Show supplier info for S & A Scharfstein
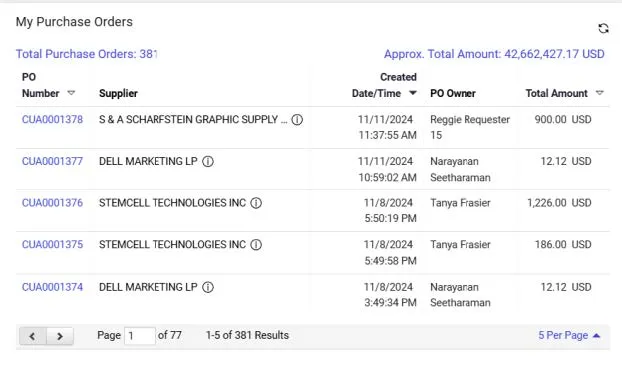 pyautogui.click(x=297, y=120)
